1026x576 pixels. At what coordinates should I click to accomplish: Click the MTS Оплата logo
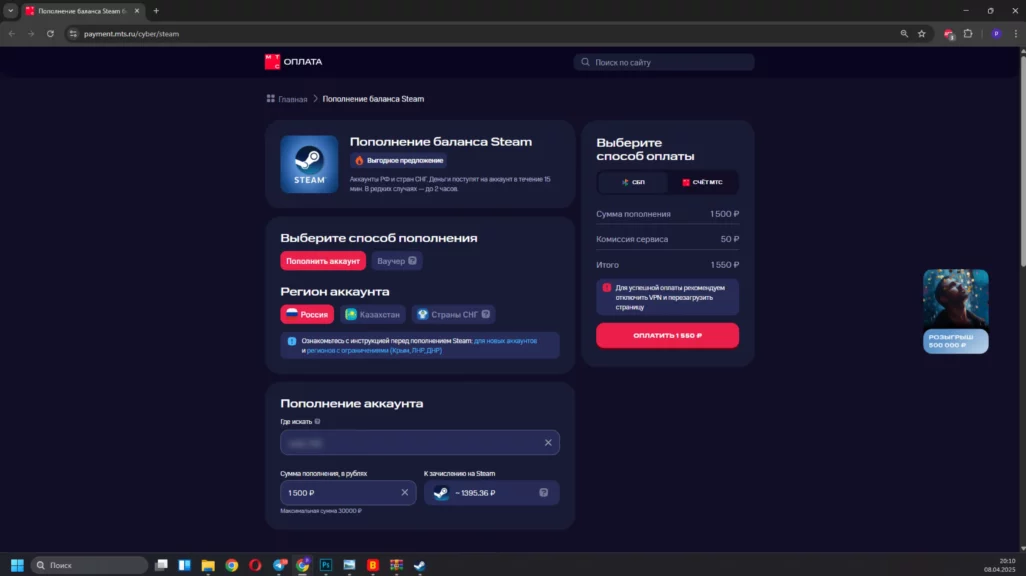click(x=293, y=62)
